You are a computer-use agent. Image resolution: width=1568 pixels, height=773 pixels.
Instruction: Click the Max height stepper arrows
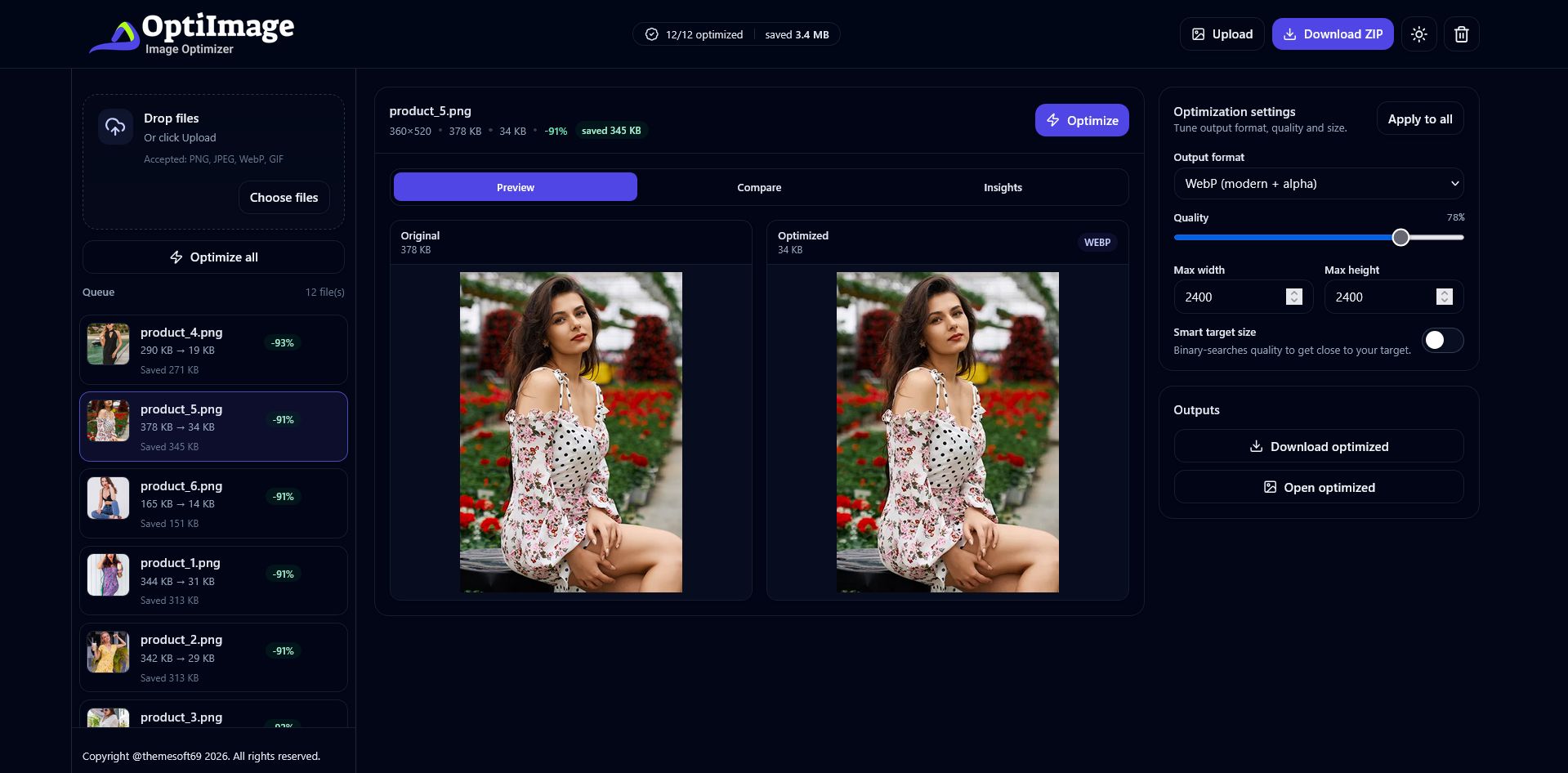click(x=1444, y=297)
